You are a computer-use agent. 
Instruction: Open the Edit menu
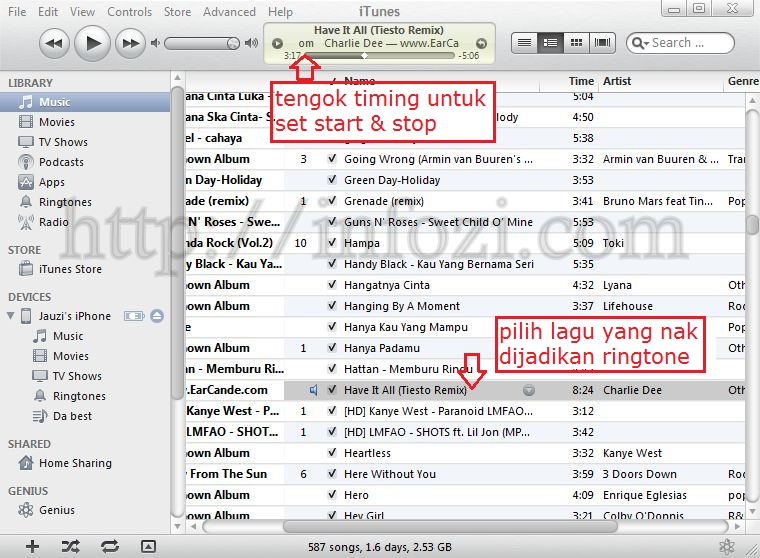(48, 12)
